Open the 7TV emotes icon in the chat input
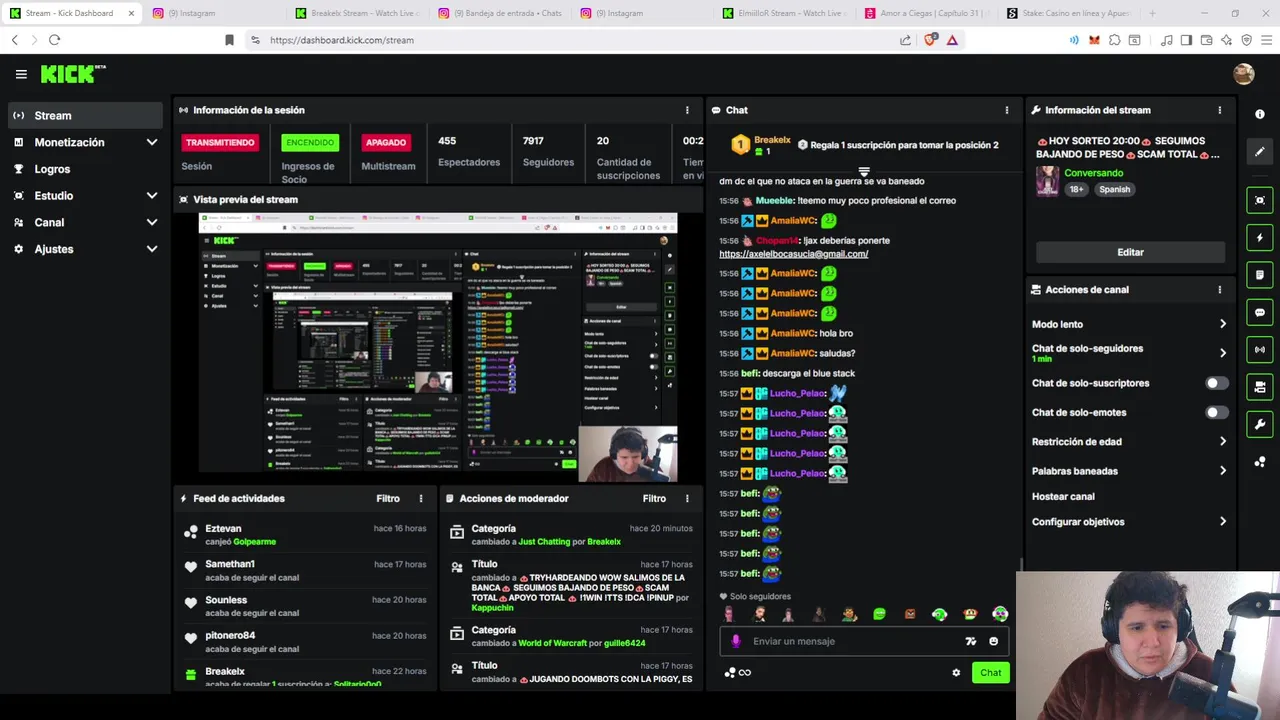This screenshot has width=1280, height=720. [x=970, y=641]
